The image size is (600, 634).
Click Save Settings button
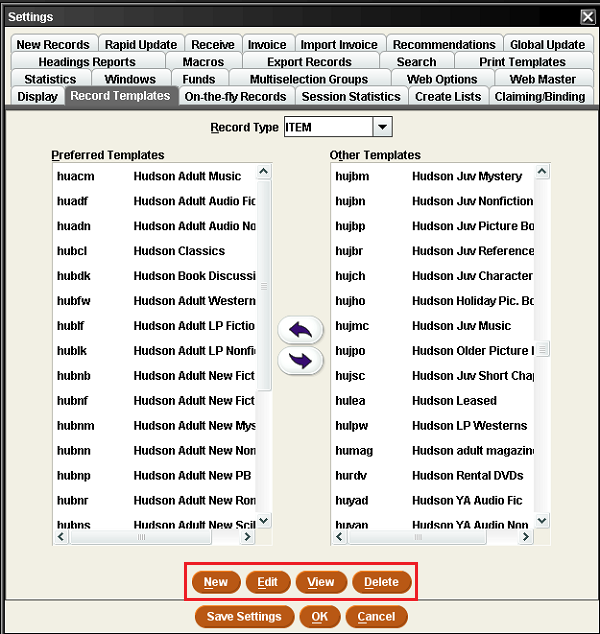[x=244, y=616]
